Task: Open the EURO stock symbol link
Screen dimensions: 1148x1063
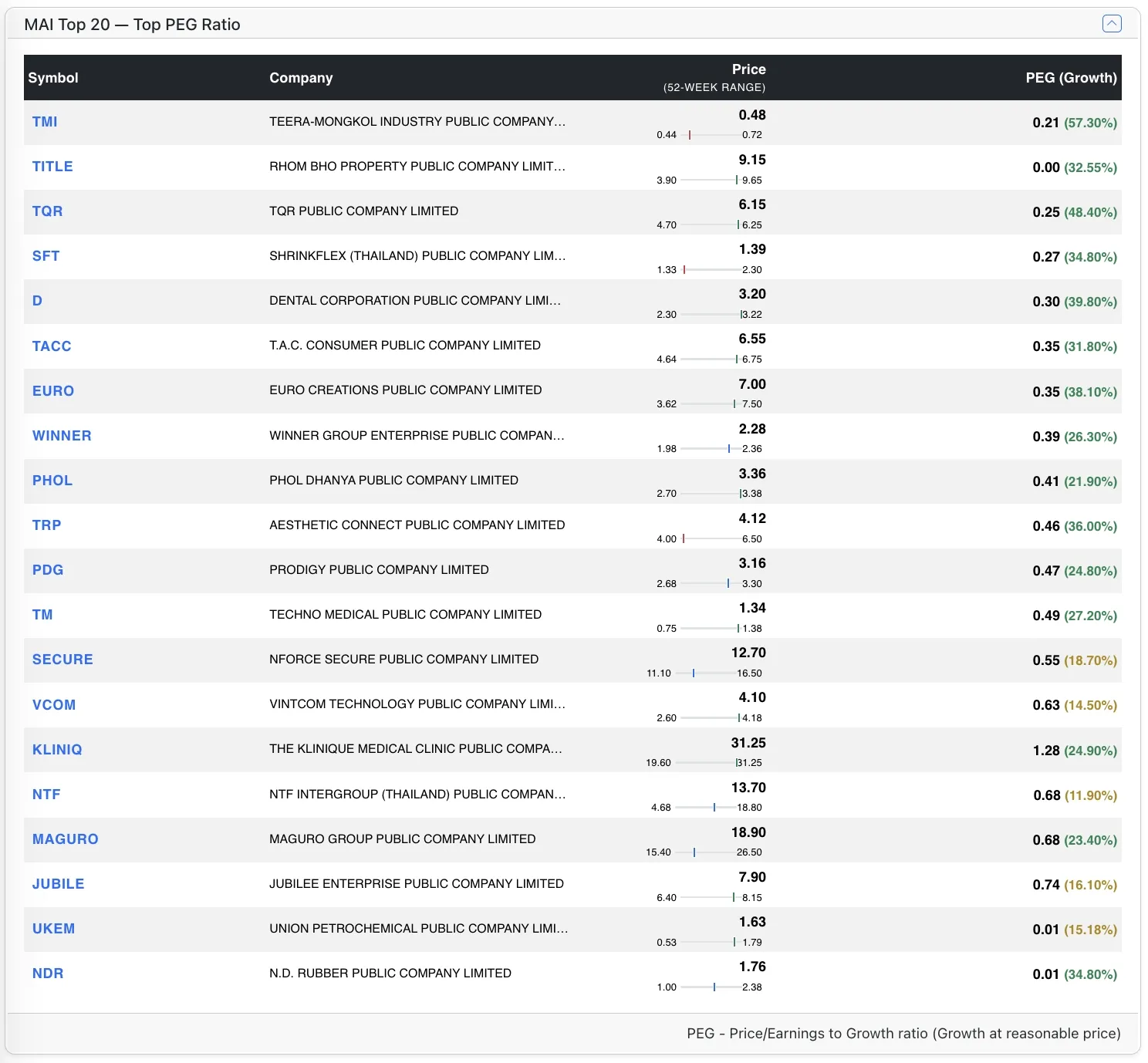Action: click(53, 391)
